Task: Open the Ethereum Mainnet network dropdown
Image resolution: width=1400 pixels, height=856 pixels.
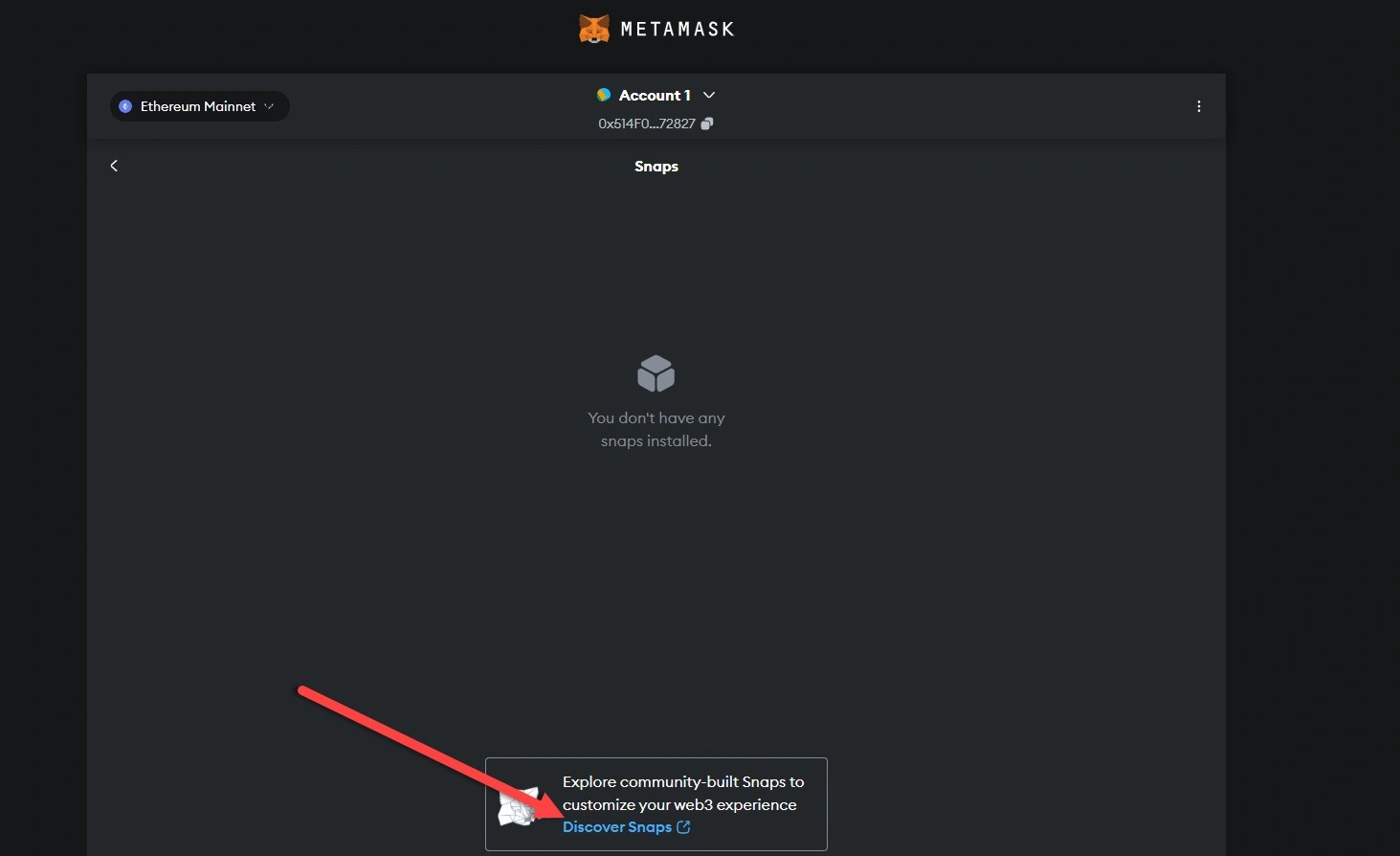Action: point(199,106)
